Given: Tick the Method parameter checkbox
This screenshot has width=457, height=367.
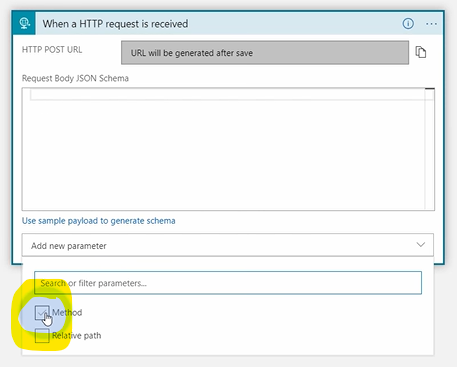Looking at the screenshot, I should click(x=42, y=313).
